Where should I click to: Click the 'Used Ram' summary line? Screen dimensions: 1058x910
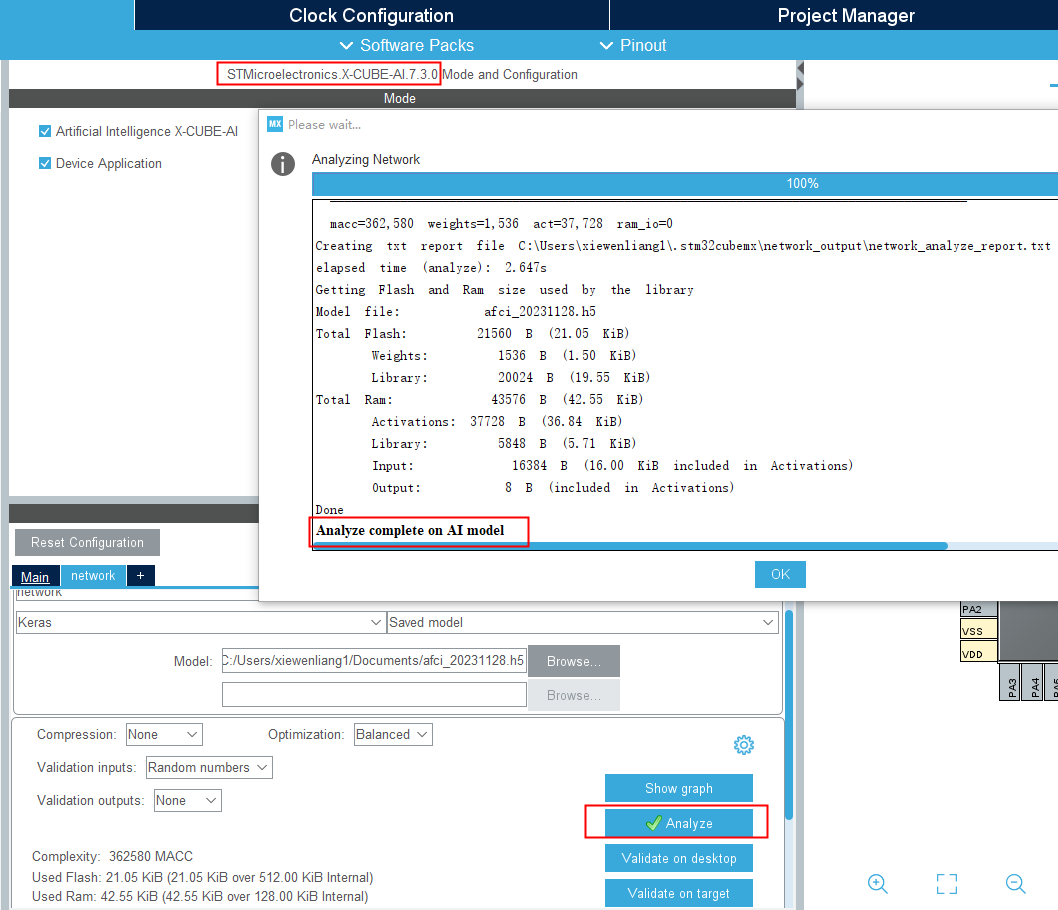pos(200,897)
